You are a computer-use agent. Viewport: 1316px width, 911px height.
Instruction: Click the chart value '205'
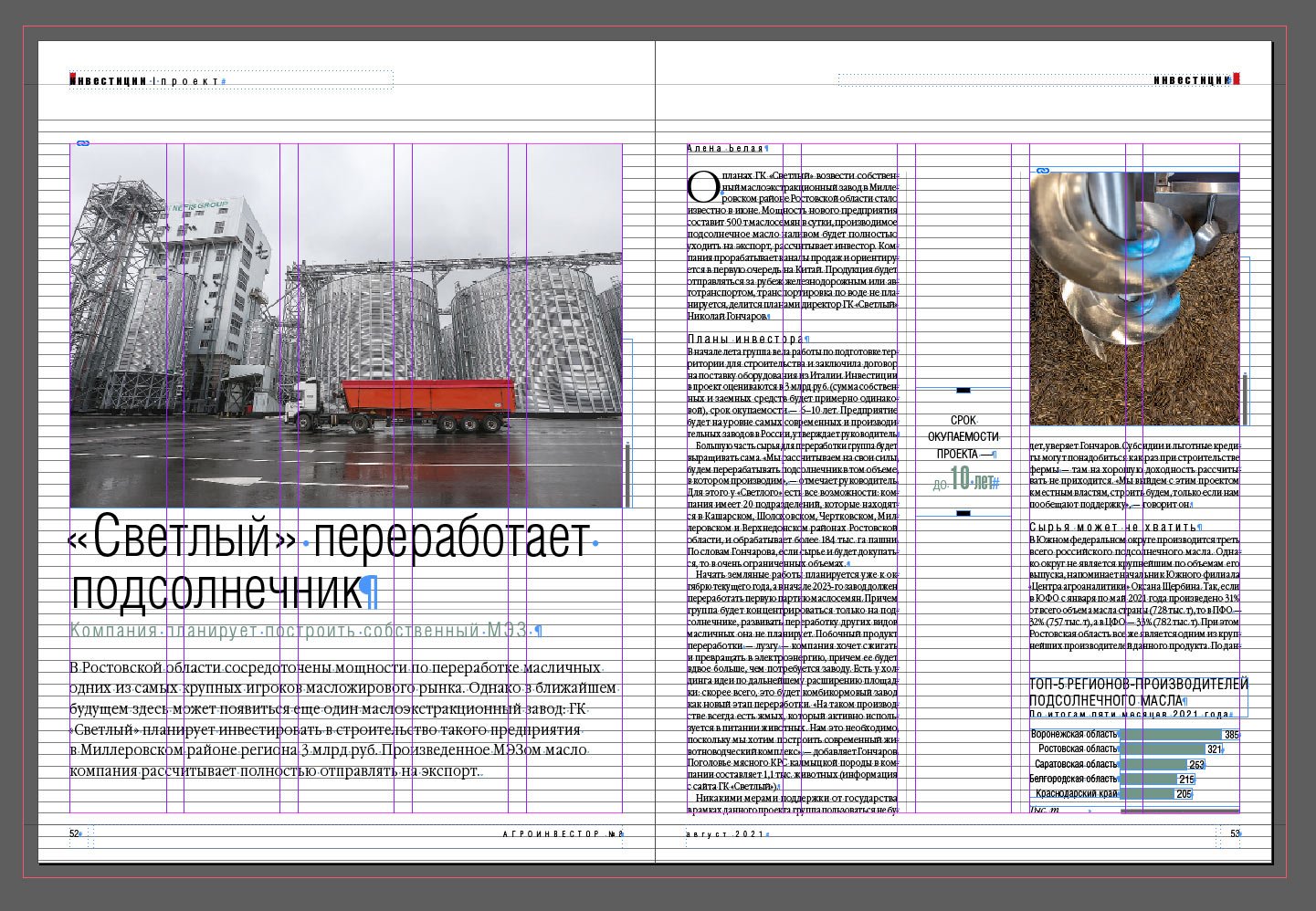pos(1184,794)
